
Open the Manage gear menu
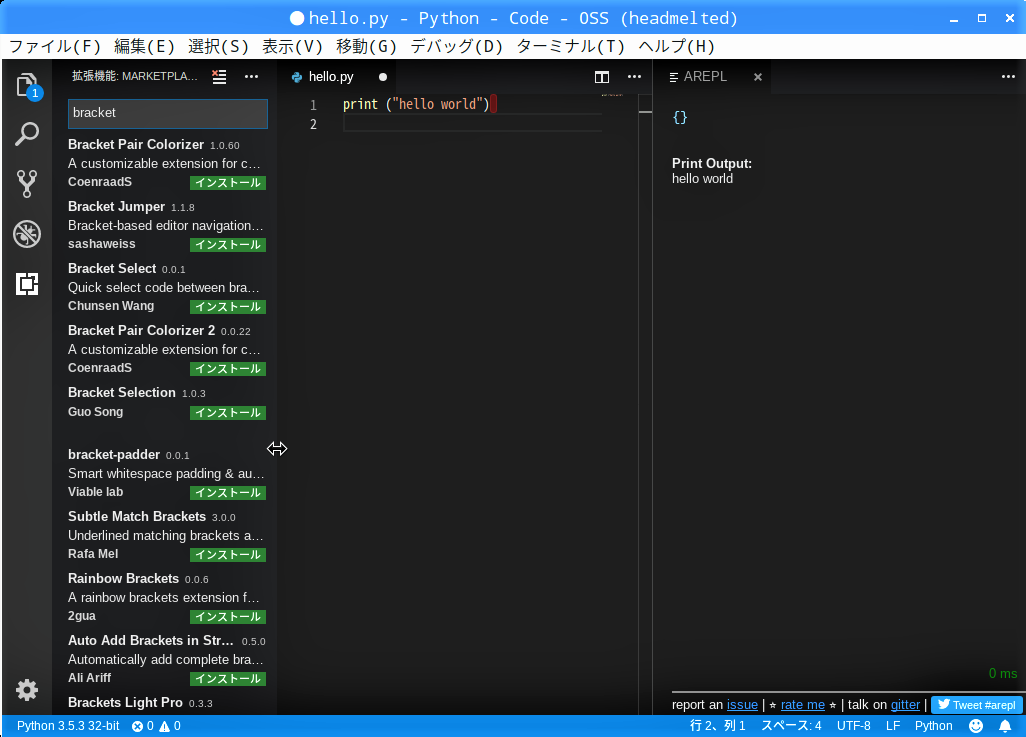[27, 690]
